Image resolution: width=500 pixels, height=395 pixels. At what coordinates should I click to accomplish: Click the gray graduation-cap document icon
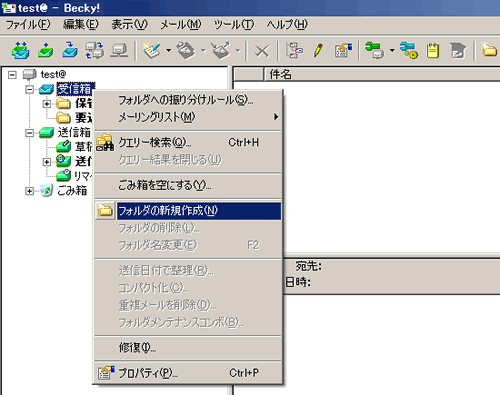458,51
